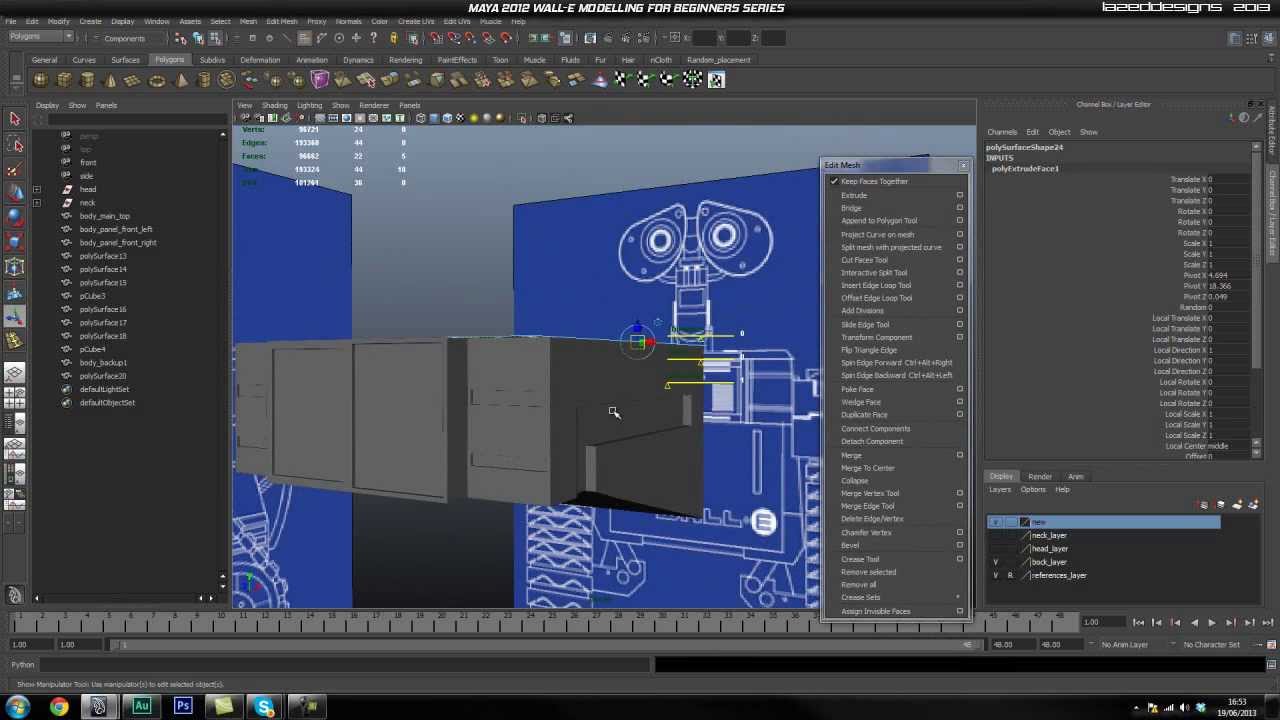Create a polygon torus from the shelf
The image size is (1280, 720).
point(157,80)
